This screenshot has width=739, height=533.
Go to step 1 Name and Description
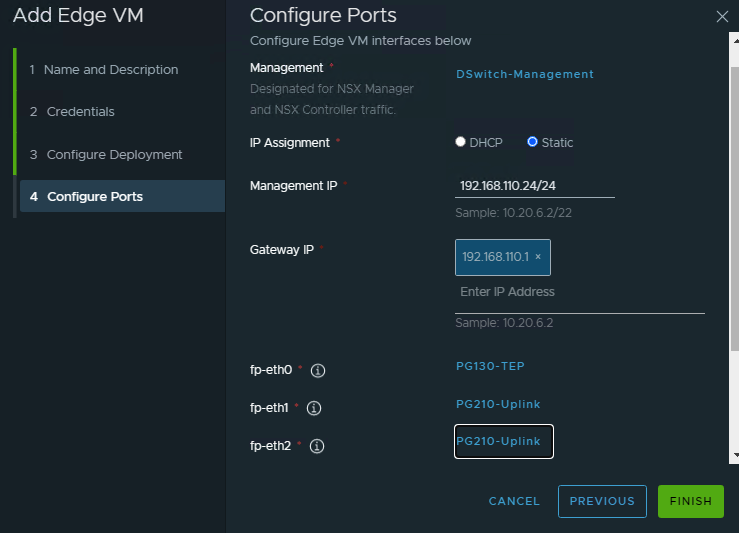click(x=110, y=70)
